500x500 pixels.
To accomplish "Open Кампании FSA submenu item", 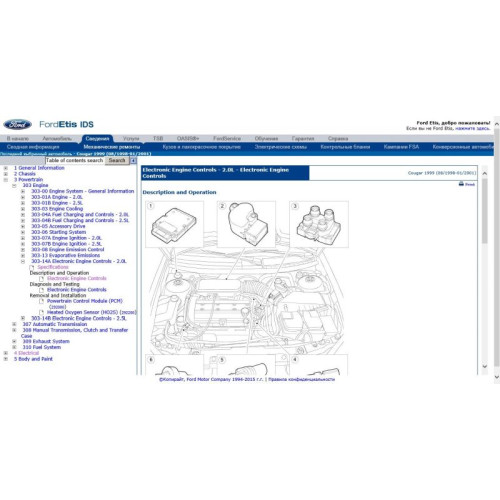I will click(401, 147).
